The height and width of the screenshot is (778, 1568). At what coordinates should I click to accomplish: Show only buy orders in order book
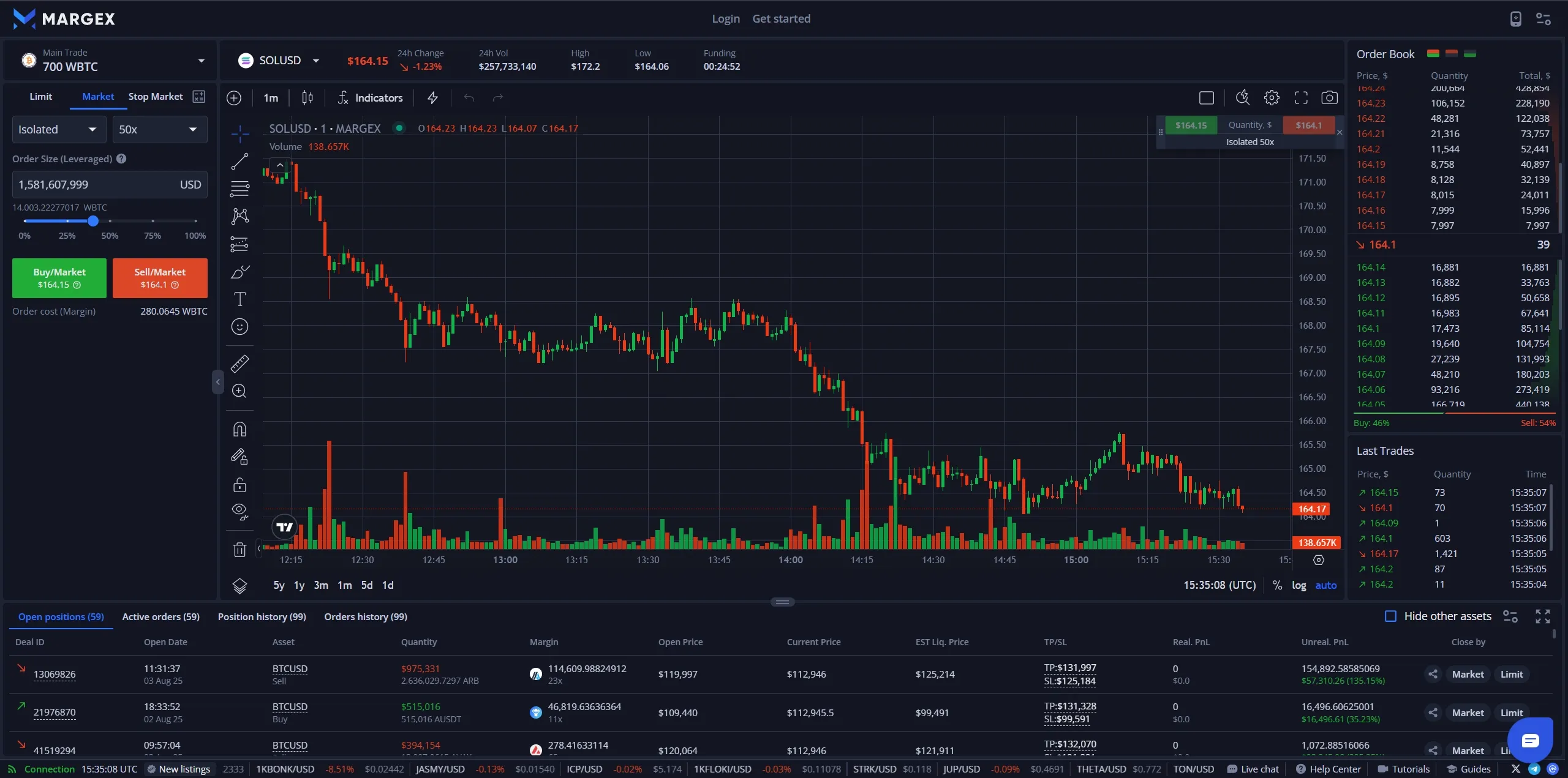(x=1469, y=54)
